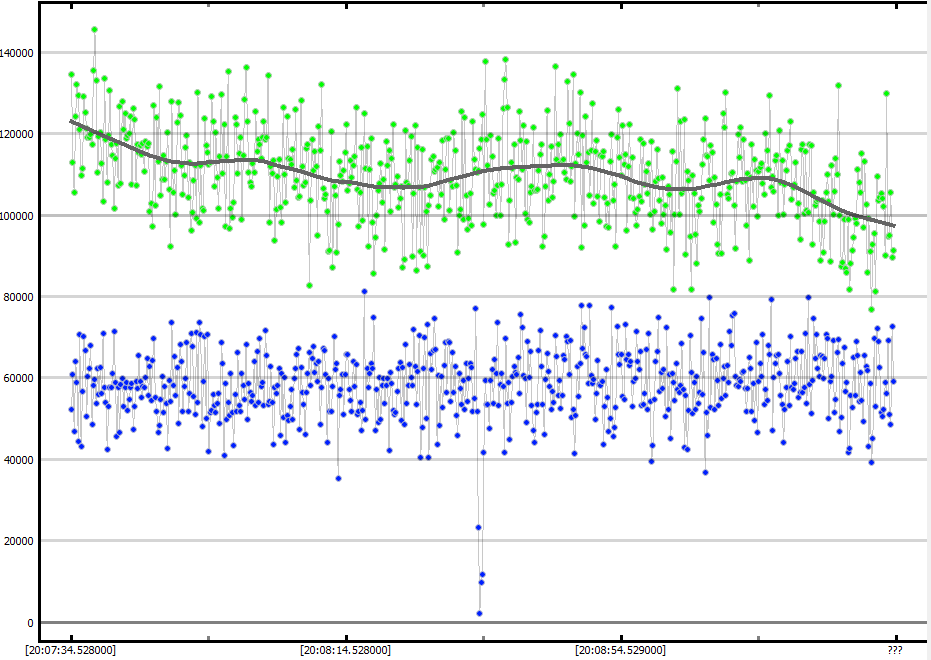Click the last blue data point at right edge
931x660 pixels.
point(893,381)
